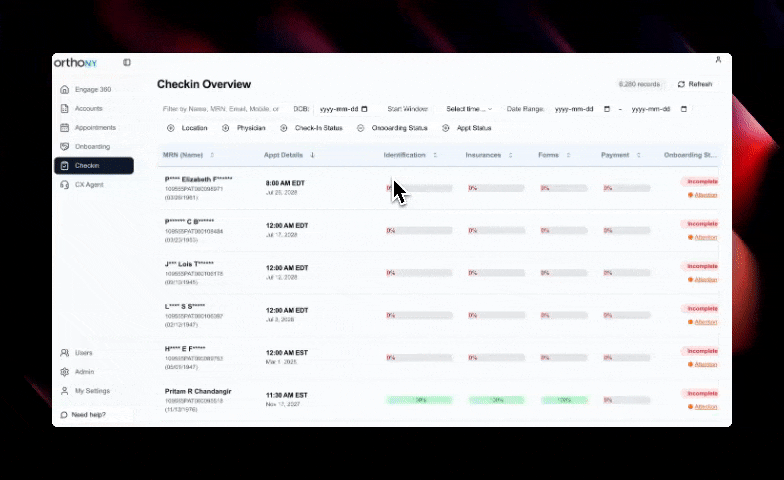Click the Engage 360 home icon

(65, 90)
